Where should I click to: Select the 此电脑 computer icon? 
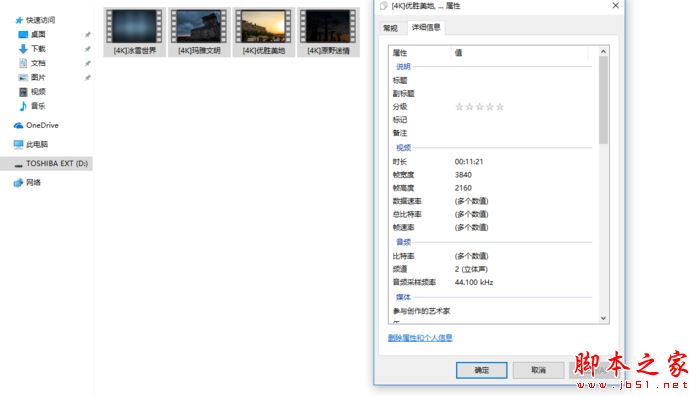(x=18, y=144)
